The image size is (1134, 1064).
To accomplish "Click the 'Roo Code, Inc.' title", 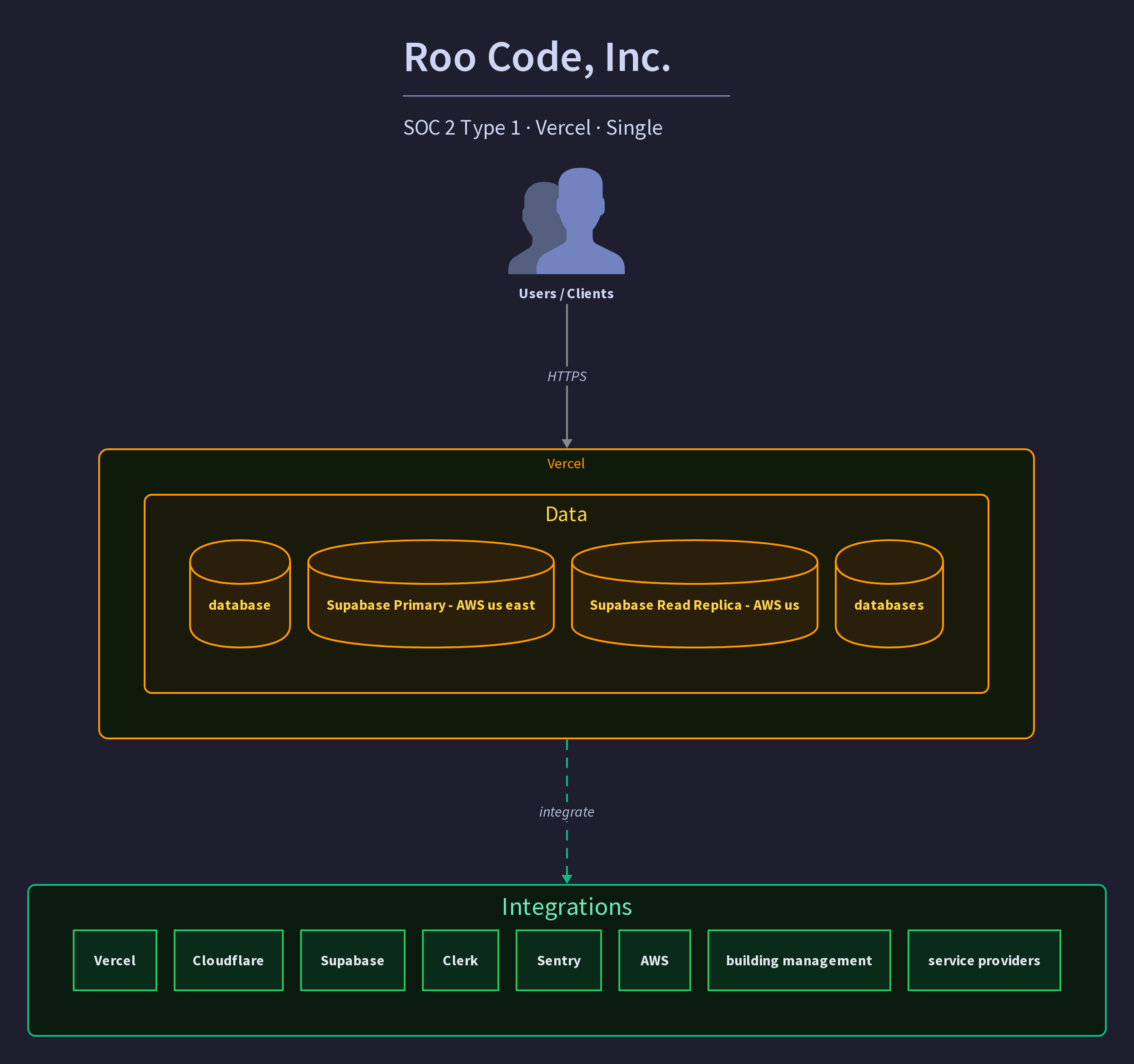I will coord(537,58).
